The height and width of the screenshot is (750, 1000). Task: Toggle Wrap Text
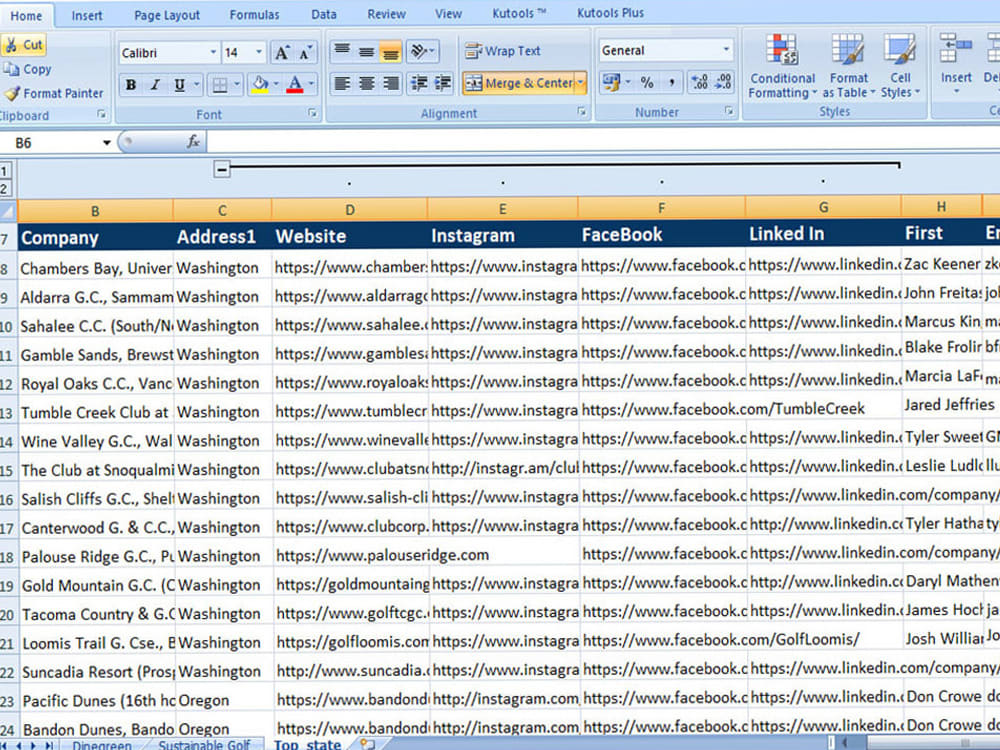click(503, 51)
